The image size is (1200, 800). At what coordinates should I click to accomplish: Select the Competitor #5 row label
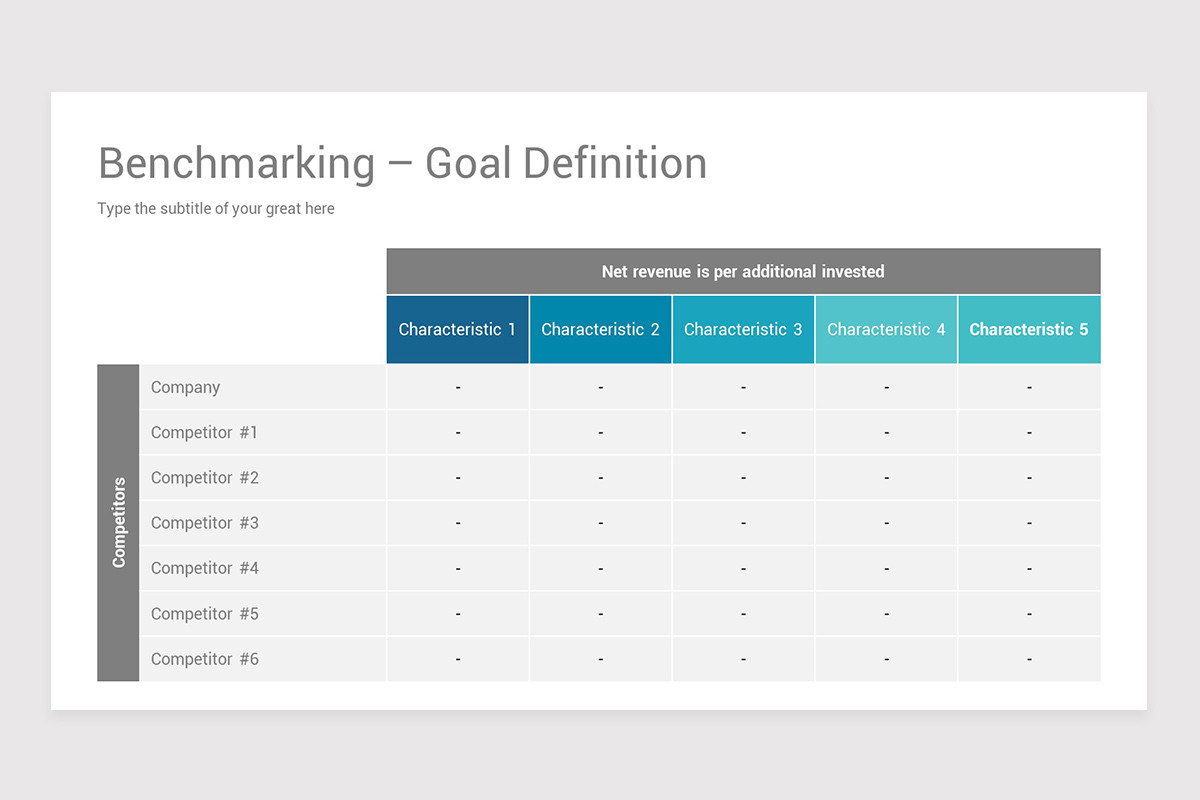(x=263, y=614)
